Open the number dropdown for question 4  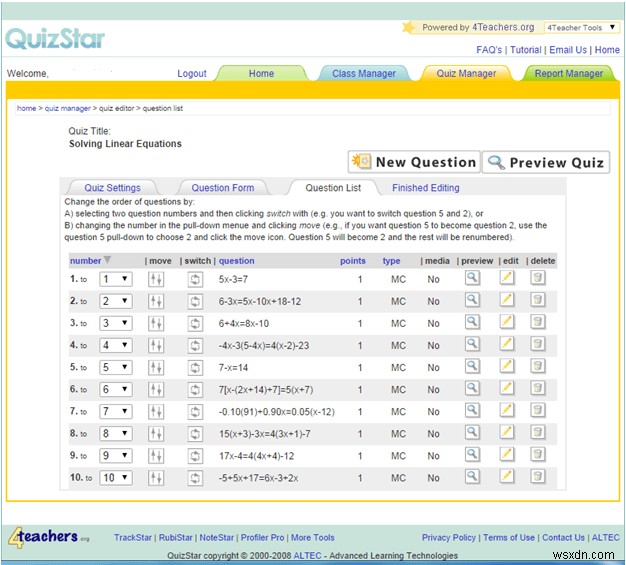115,345
